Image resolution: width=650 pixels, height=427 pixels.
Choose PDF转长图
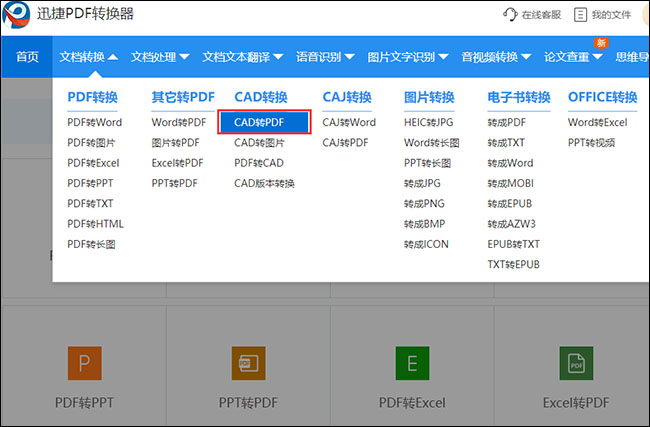[x=91, y=244]
